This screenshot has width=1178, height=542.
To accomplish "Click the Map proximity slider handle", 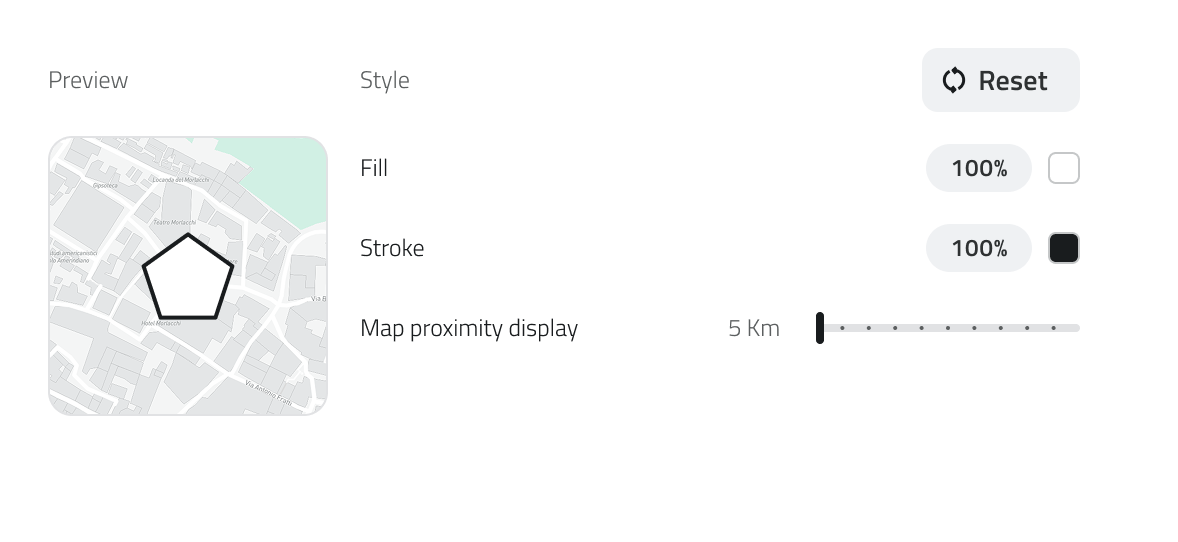I will click(x=820, y=328).
